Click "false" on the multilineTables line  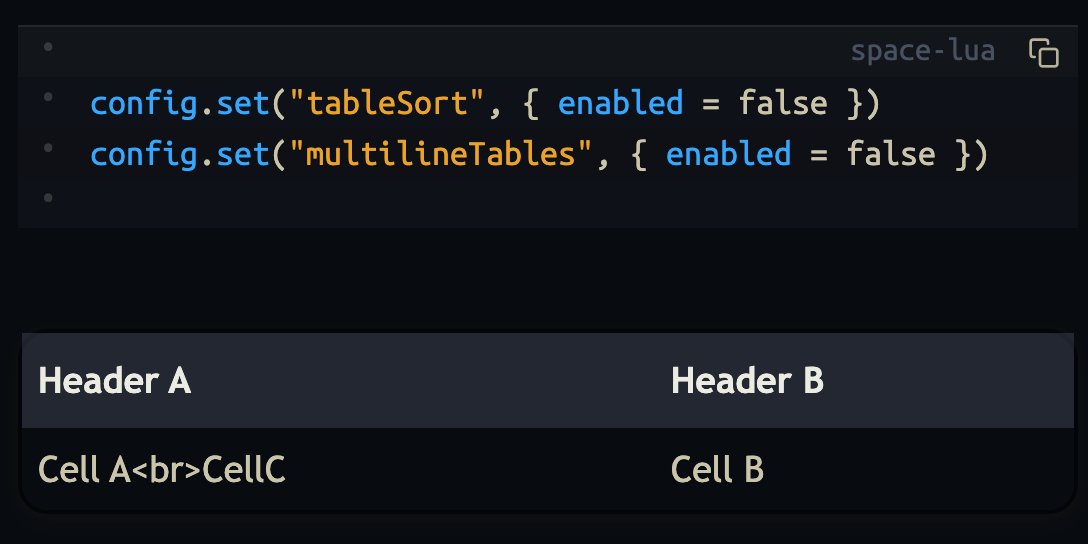pyautogui.click(x=891, y=154)
